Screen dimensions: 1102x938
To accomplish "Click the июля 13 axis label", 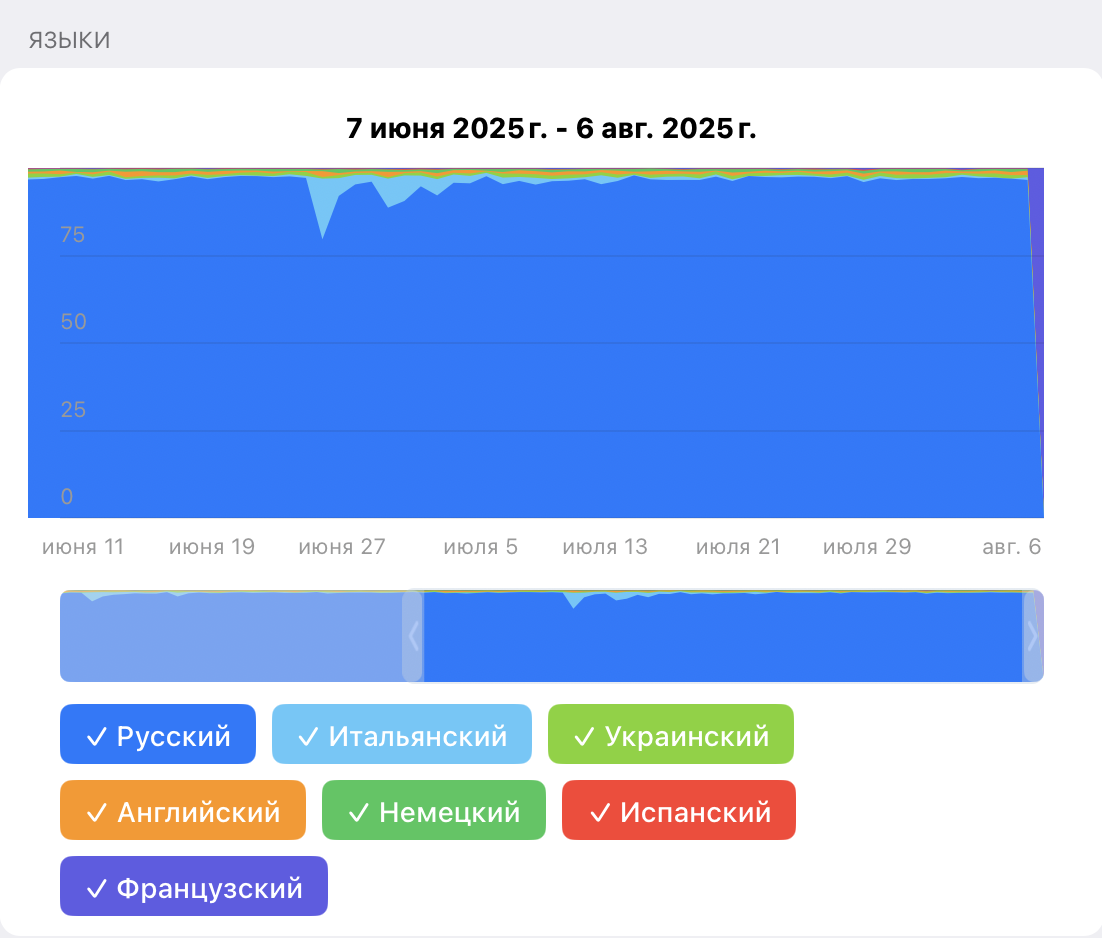I will click(605, 547).
